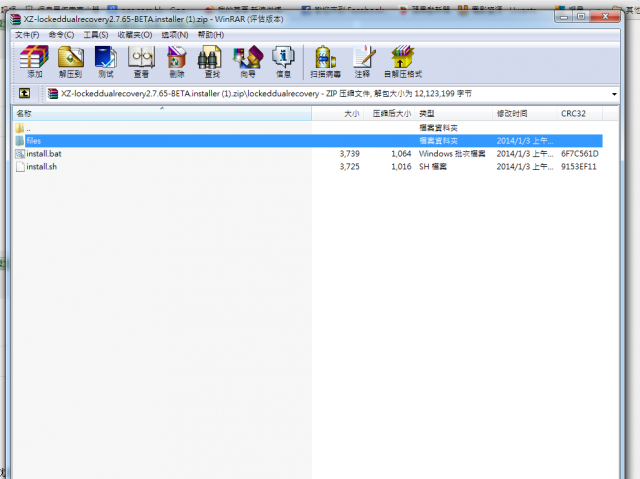Screen dimensions: 640x479
Task: Sort by Name (名称) column header
Action: pos(162,113)
